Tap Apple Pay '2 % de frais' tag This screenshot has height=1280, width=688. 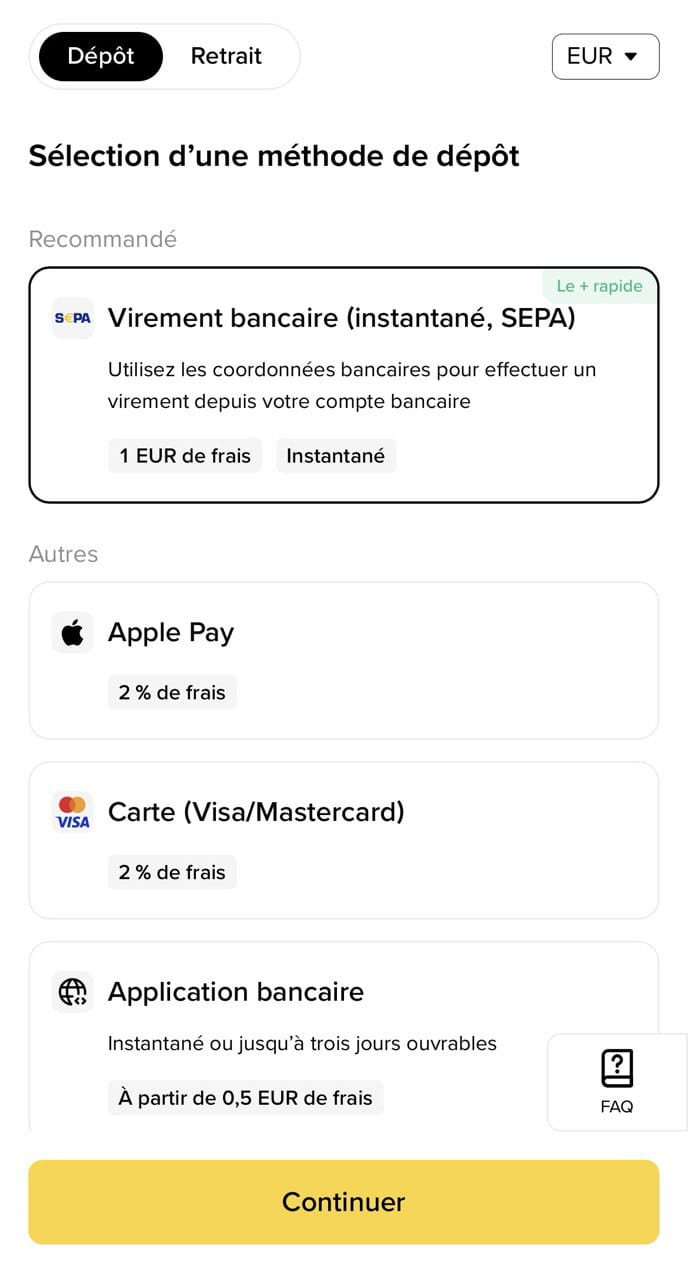[x=172, y=692]
